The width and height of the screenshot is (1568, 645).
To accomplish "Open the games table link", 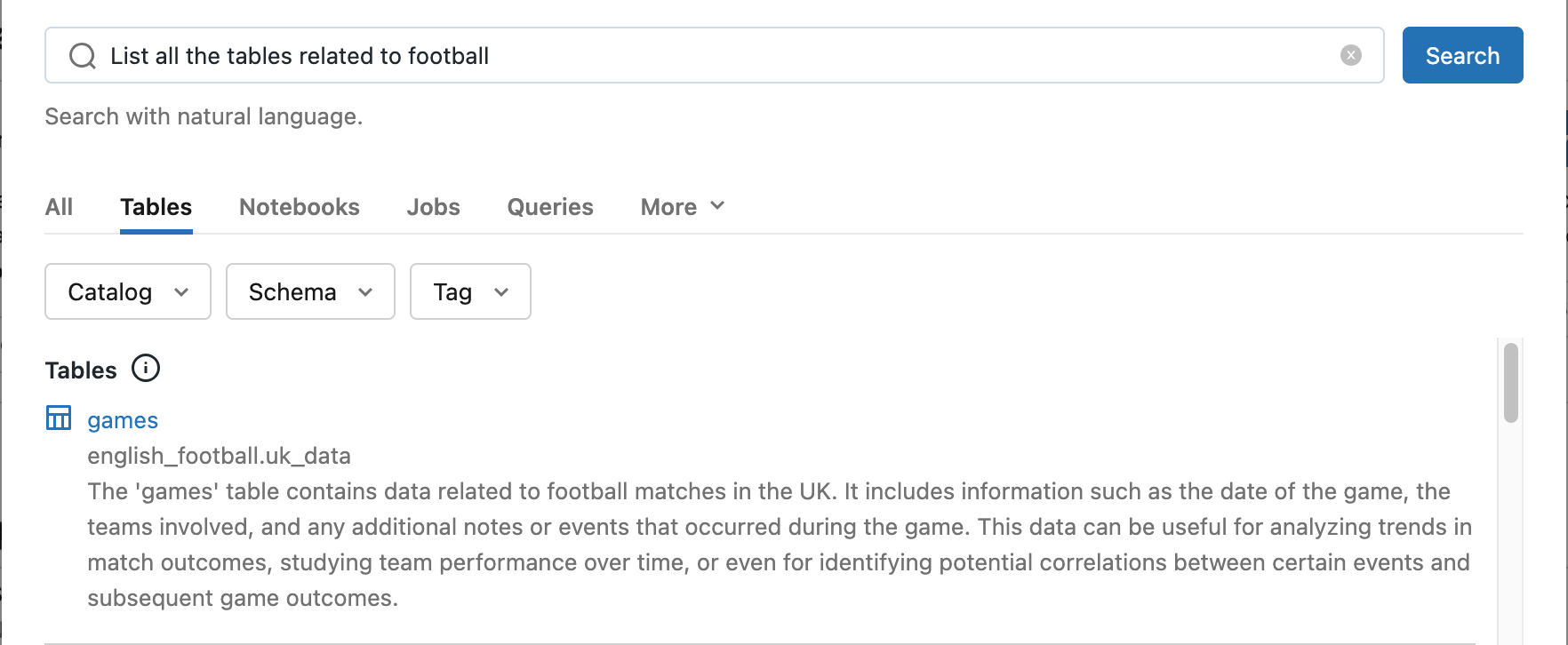I will (123, 420).
